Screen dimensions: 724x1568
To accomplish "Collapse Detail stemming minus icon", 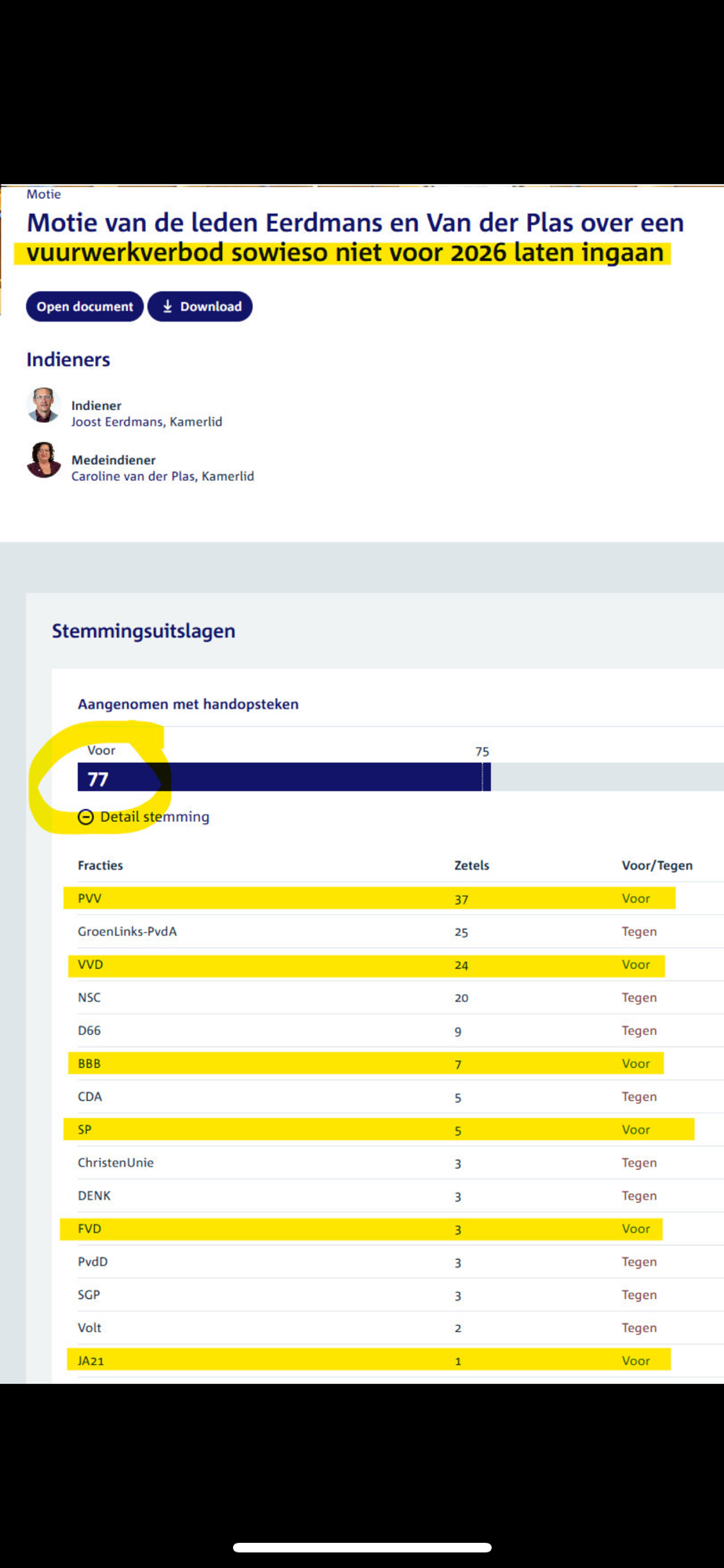I will [x=85, y=817].
